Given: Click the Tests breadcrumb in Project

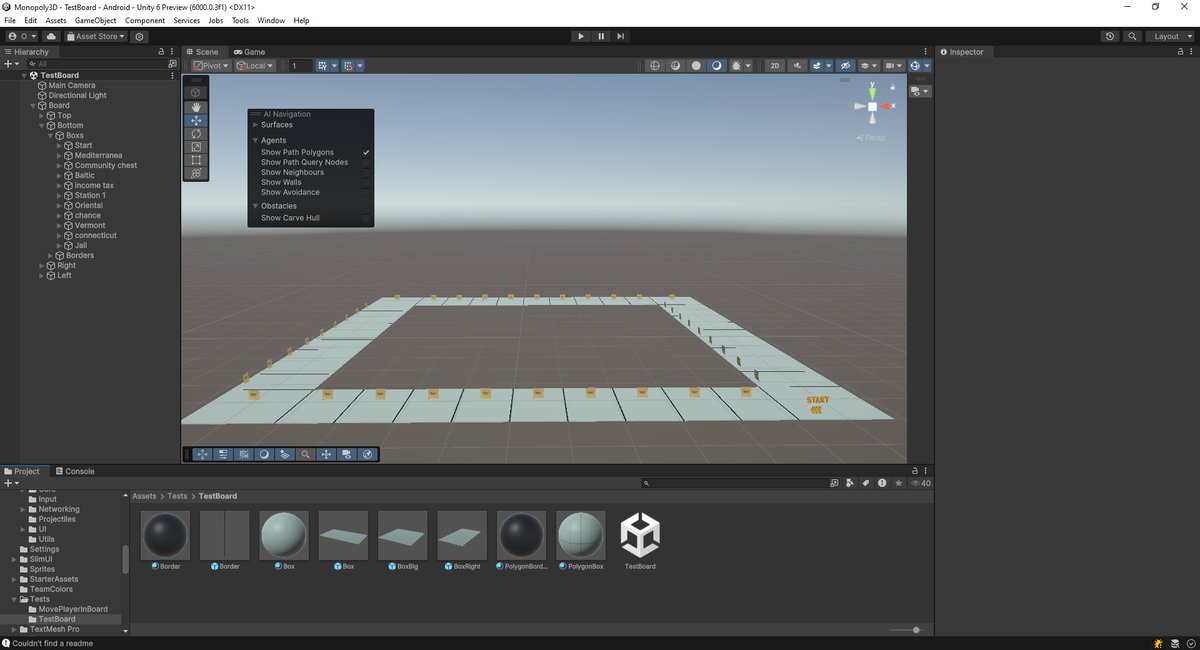Looking at the screenshot, I should [177, 496].
